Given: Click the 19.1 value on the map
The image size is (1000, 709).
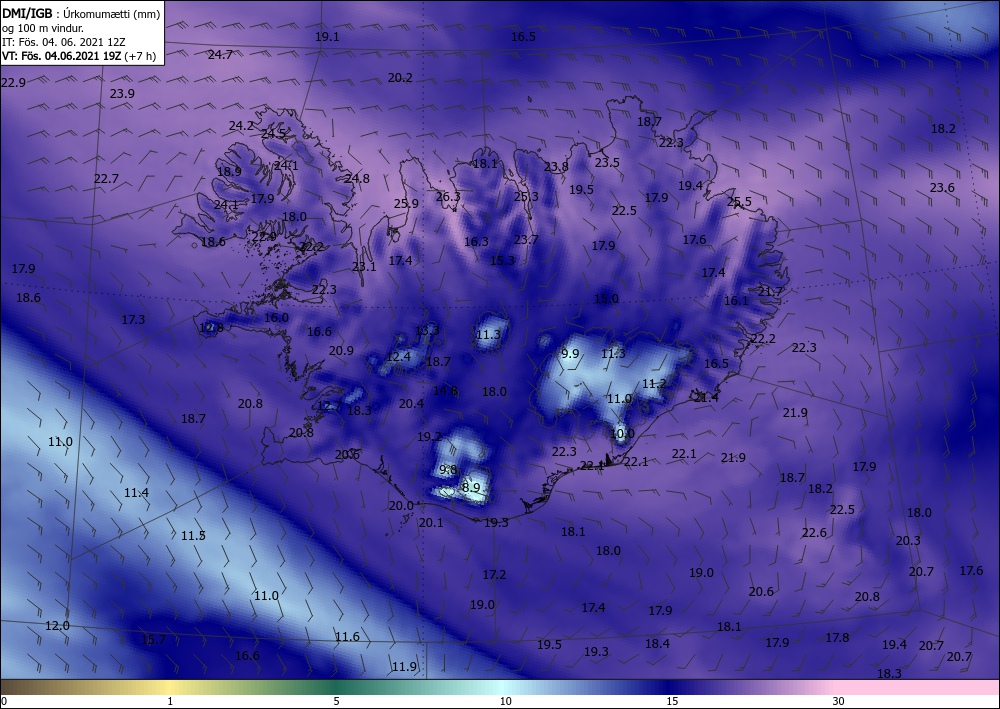Looking at the screenshot, I should coord(327,37).
